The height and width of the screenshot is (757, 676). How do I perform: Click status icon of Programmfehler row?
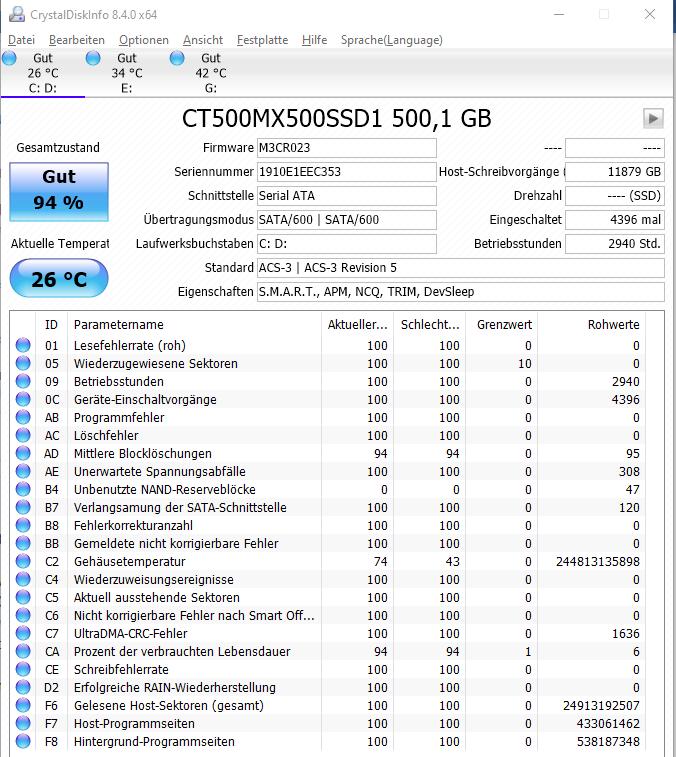(23, 418)
